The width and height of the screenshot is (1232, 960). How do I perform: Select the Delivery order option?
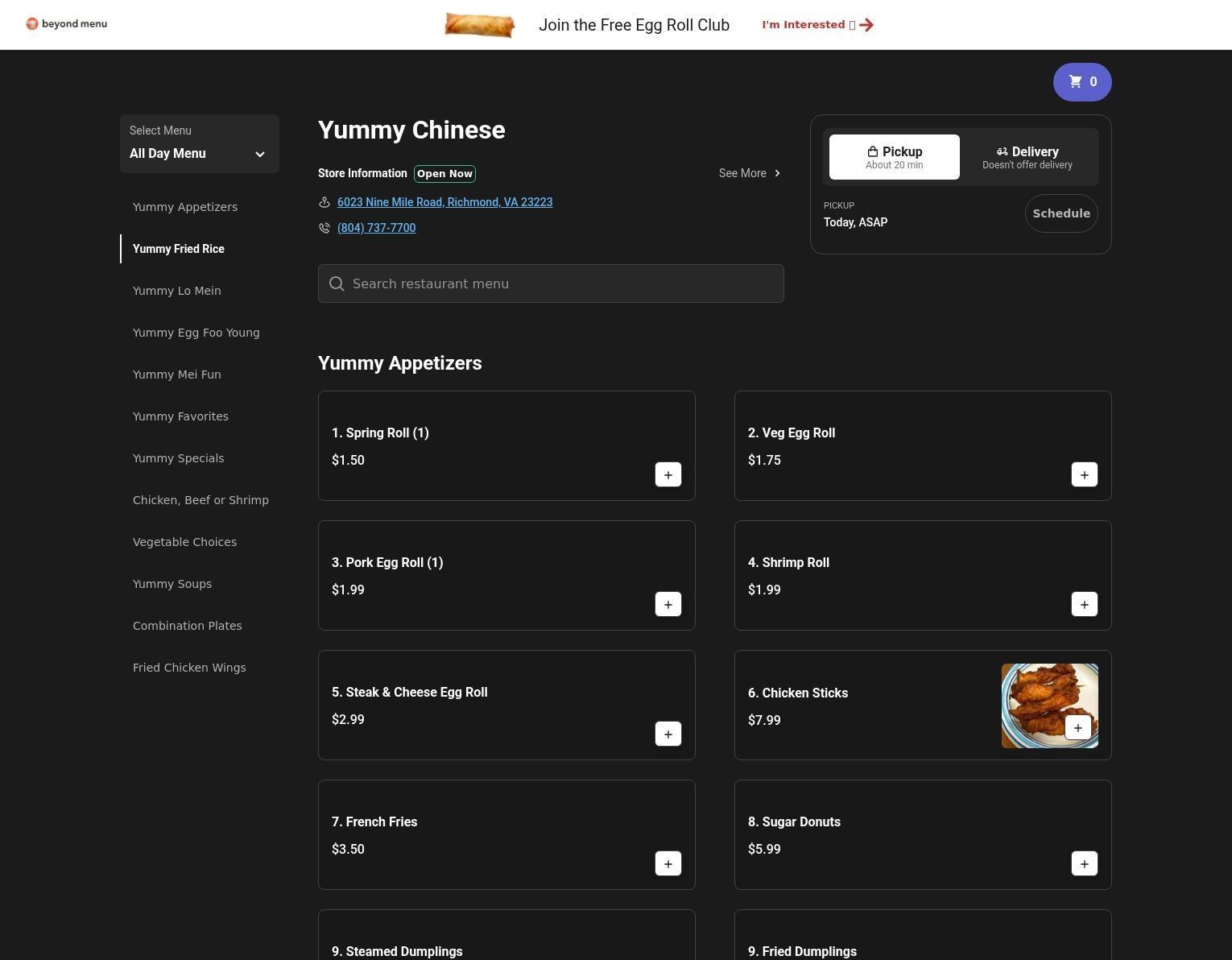[1027, 157]
